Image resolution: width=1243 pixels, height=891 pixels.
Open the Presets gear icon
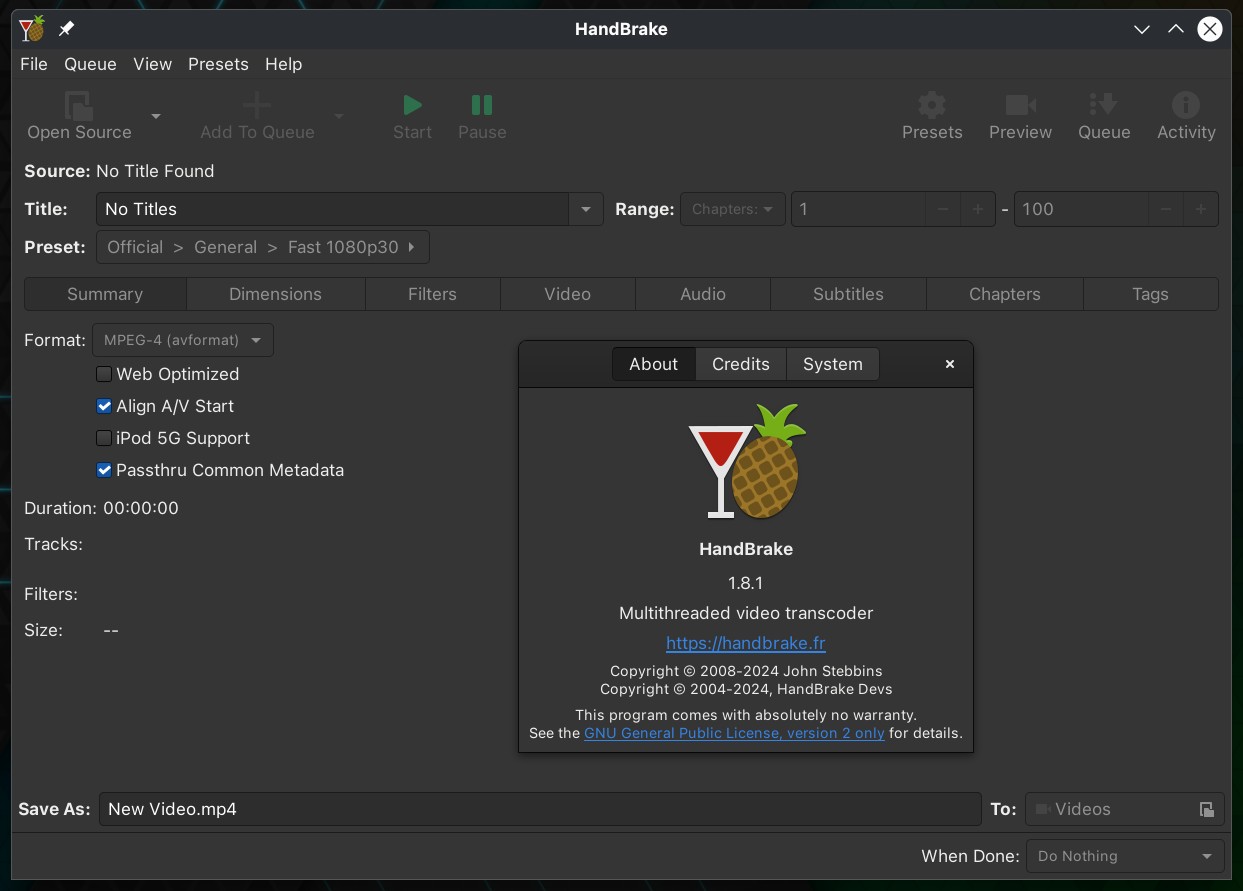point(932,105)
